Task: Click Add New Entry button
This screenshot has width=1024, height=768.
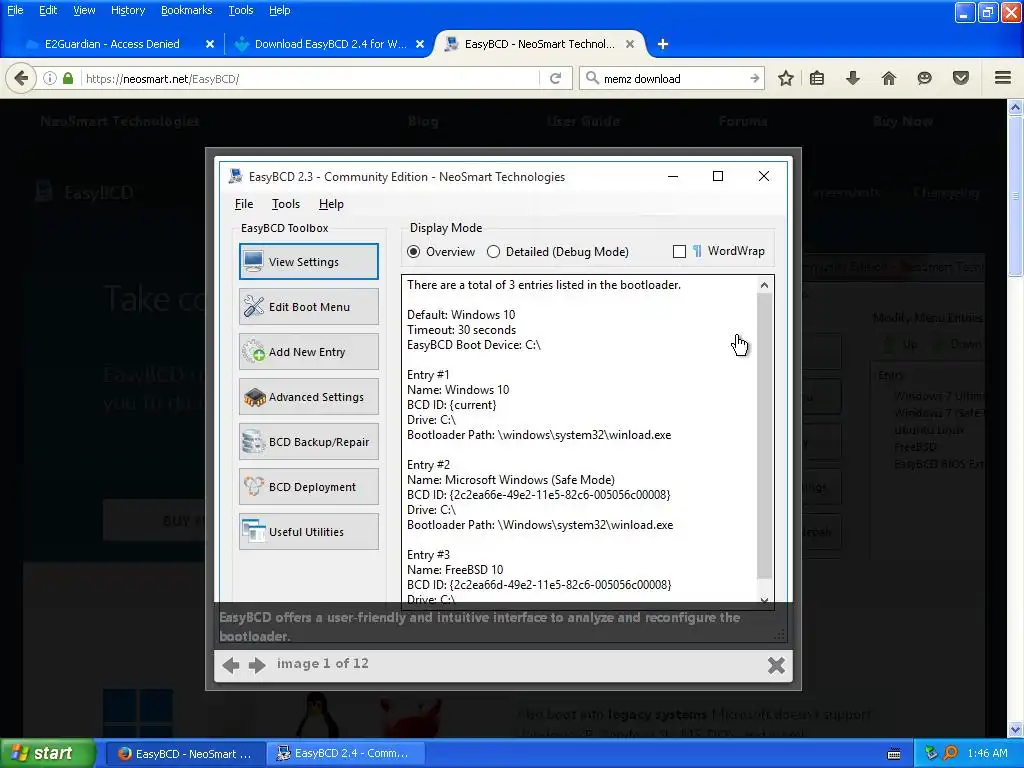Action: (x=308, y=351)
